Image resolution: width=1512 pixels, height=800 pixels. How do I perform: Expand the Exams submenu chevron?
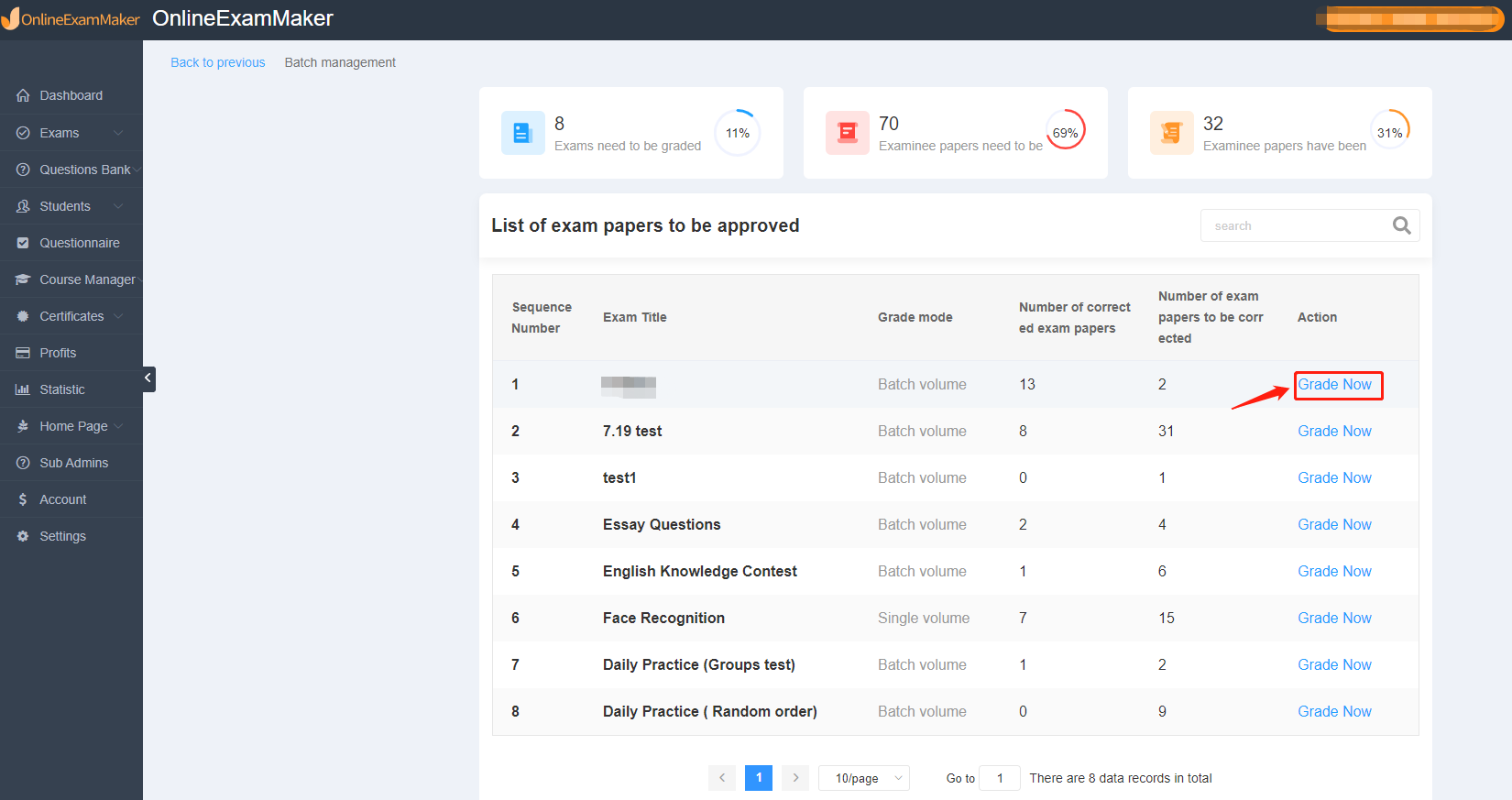[118, 133]
